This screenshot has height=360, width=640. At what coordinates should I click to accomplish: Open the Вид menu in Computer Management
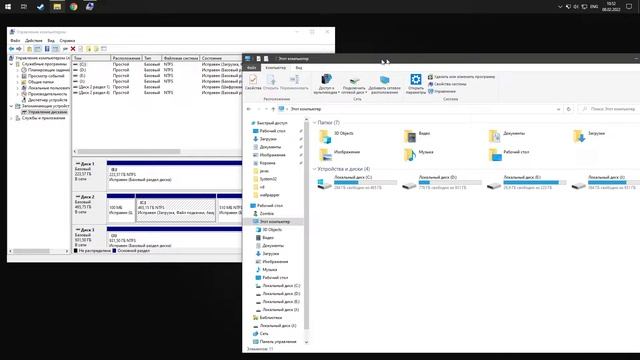click(51, 41)
